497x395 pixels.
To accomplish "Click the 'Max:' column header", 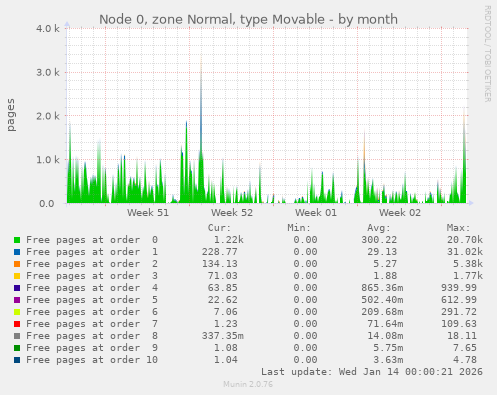I will point(458,228).
